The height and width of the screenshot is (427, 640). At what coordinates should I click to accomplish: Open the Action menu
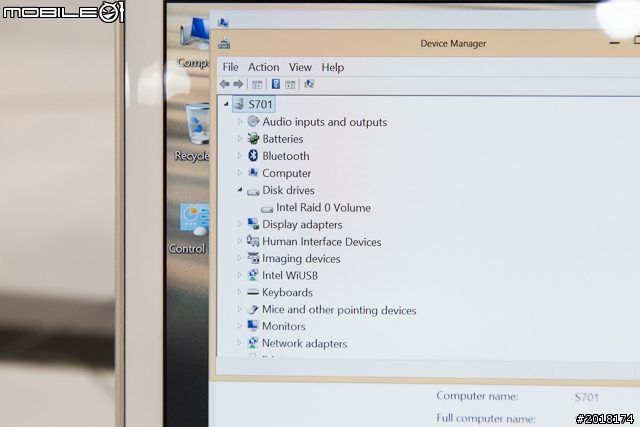(264, 67)
